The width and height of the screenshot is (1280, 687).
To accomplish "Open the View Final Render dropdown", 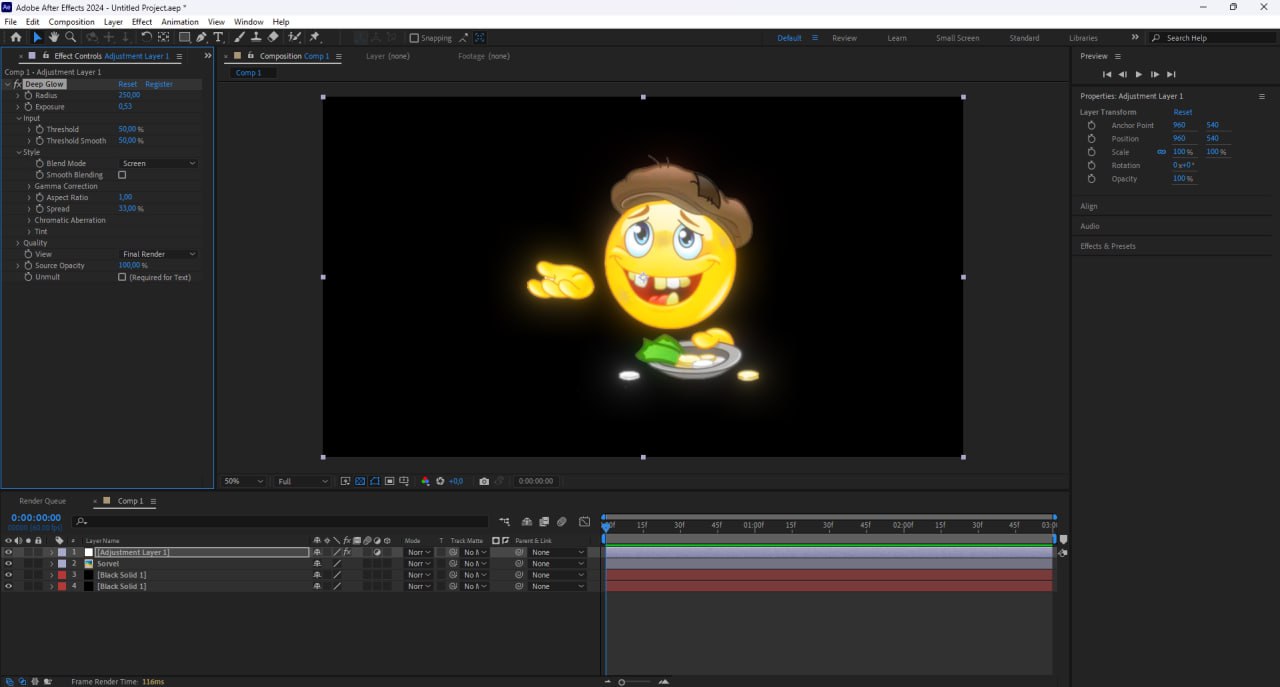I will 158,254.
